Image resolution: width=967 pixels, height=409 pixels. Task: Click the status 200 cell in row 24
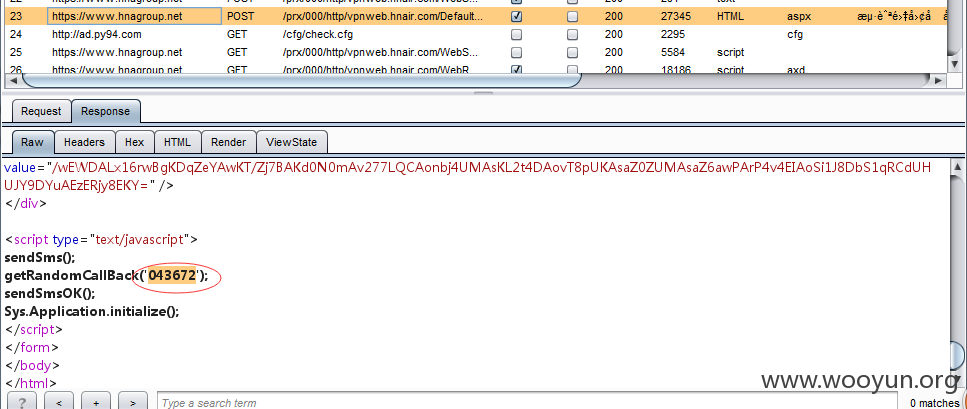tap(614, 35)
